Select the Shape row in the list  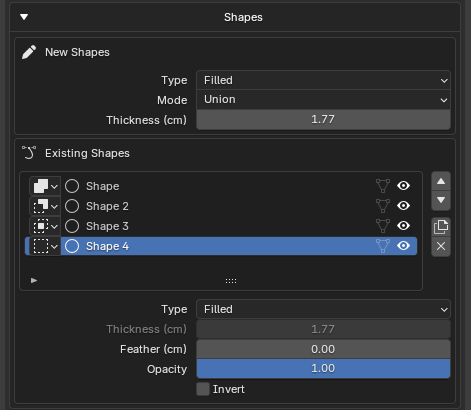[x=221, y=186]
